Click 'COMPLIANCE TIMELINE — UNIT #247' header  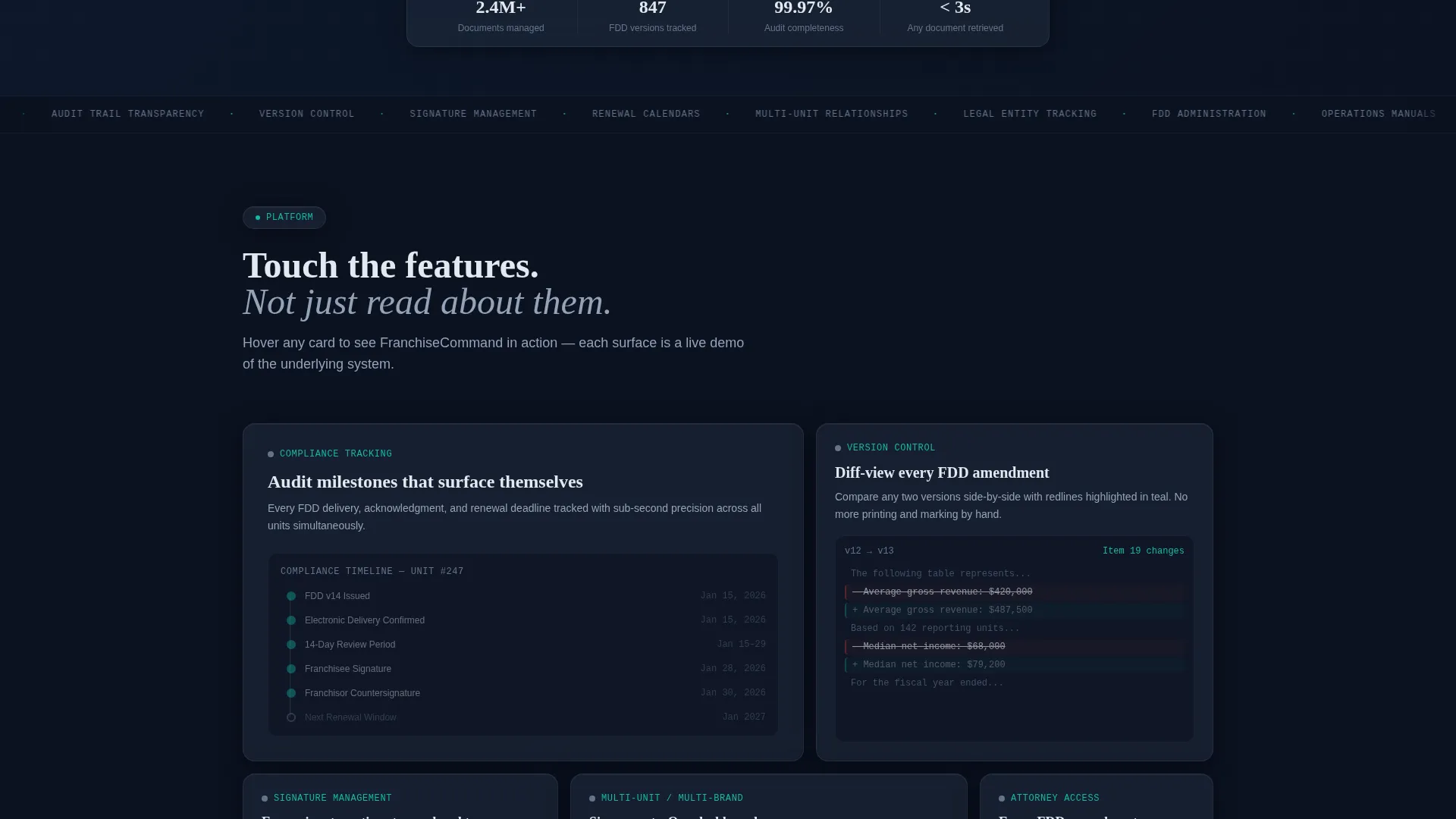tap(372, 572)
